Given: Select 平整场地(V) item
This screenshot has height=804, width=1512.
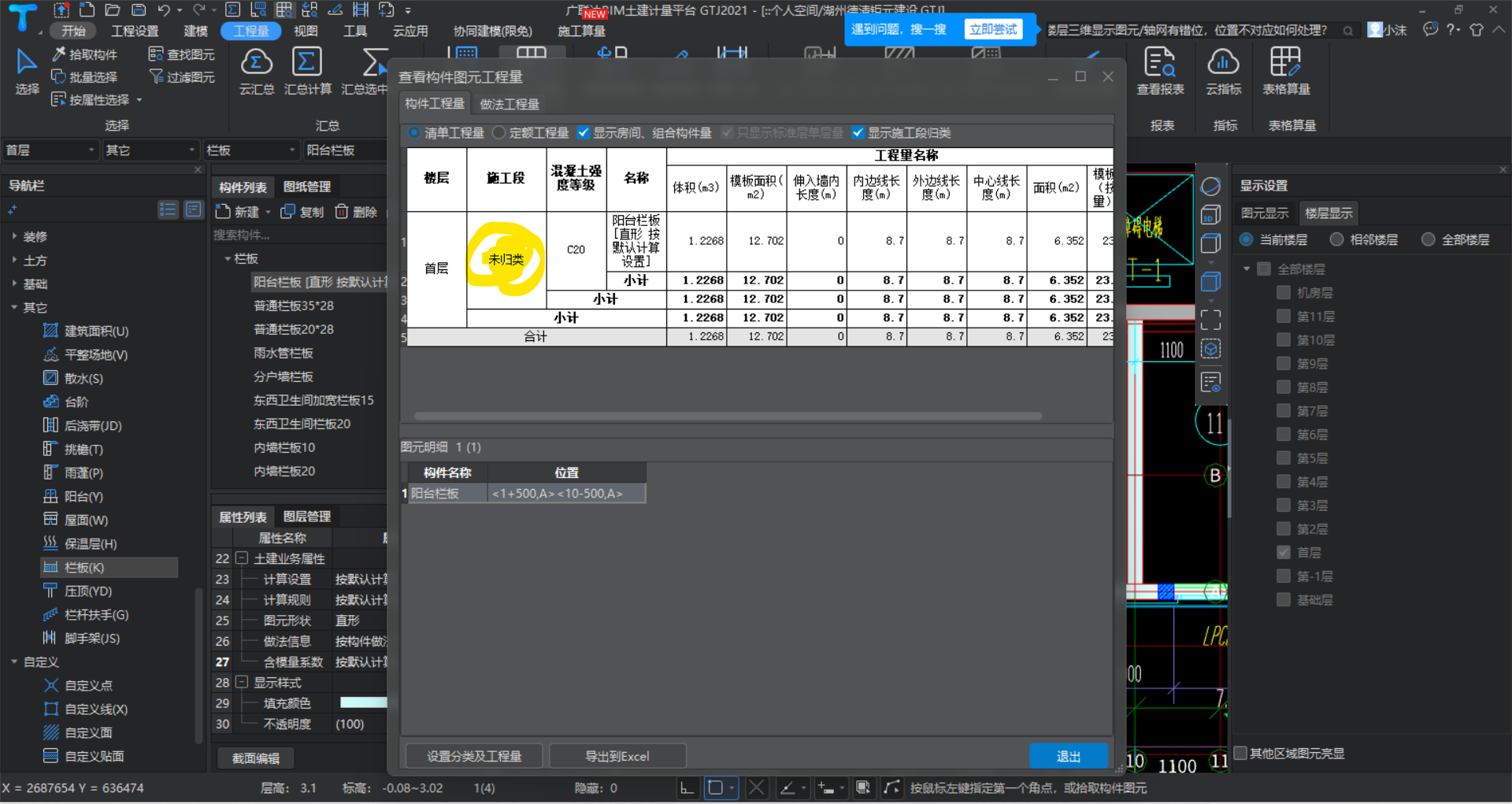Looking at the screenshot, I should (x=85, y=354).
